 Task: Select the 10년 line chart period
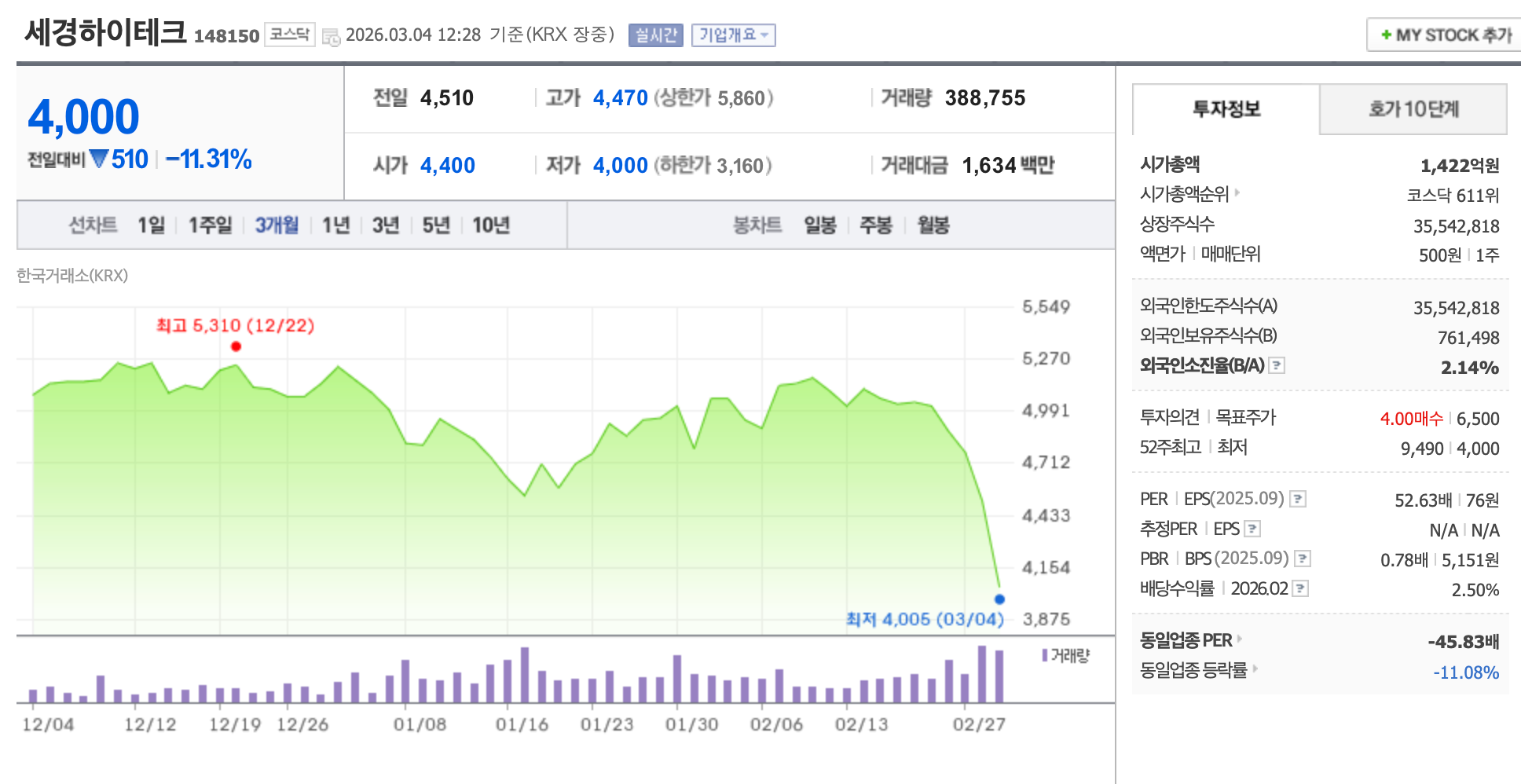491,225
